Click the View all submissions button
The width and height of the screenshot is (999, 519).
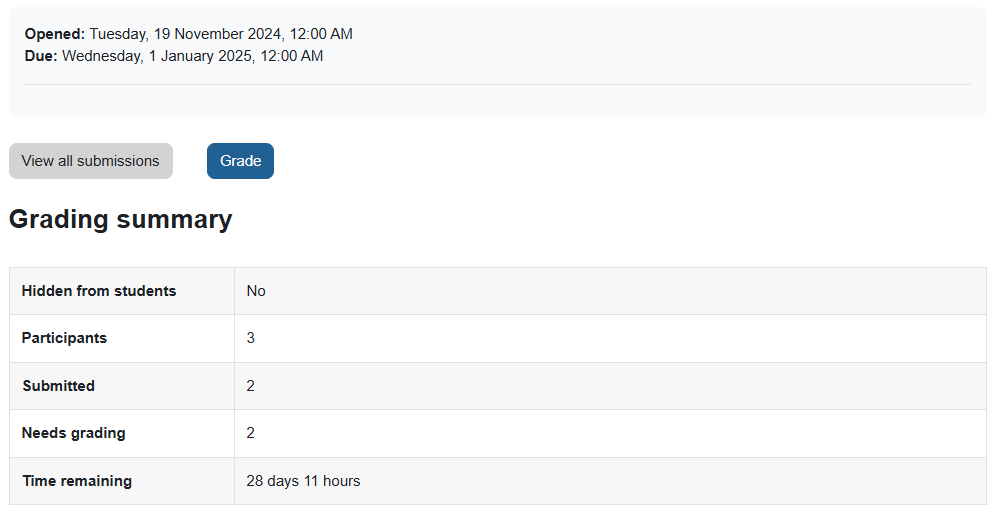click(x=91, y=161)
